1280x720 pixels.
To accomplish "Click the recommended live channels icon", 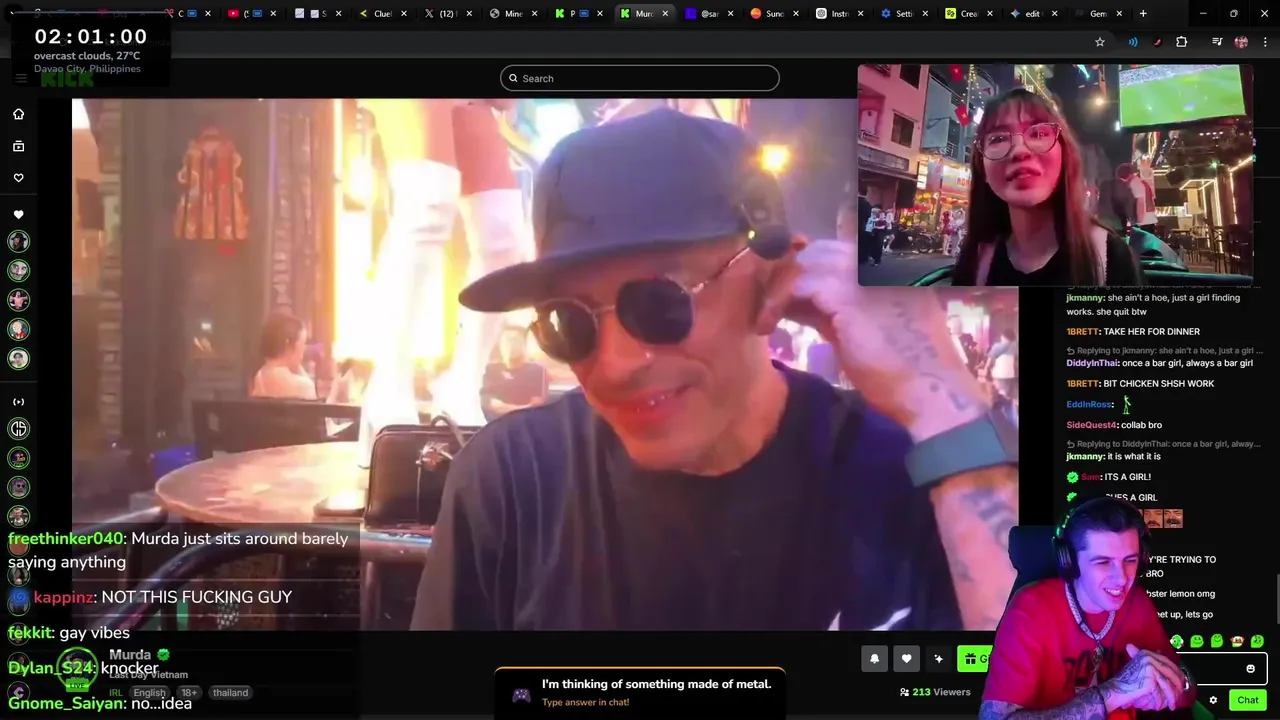I will pyautogui.click(x=18, y=402).
